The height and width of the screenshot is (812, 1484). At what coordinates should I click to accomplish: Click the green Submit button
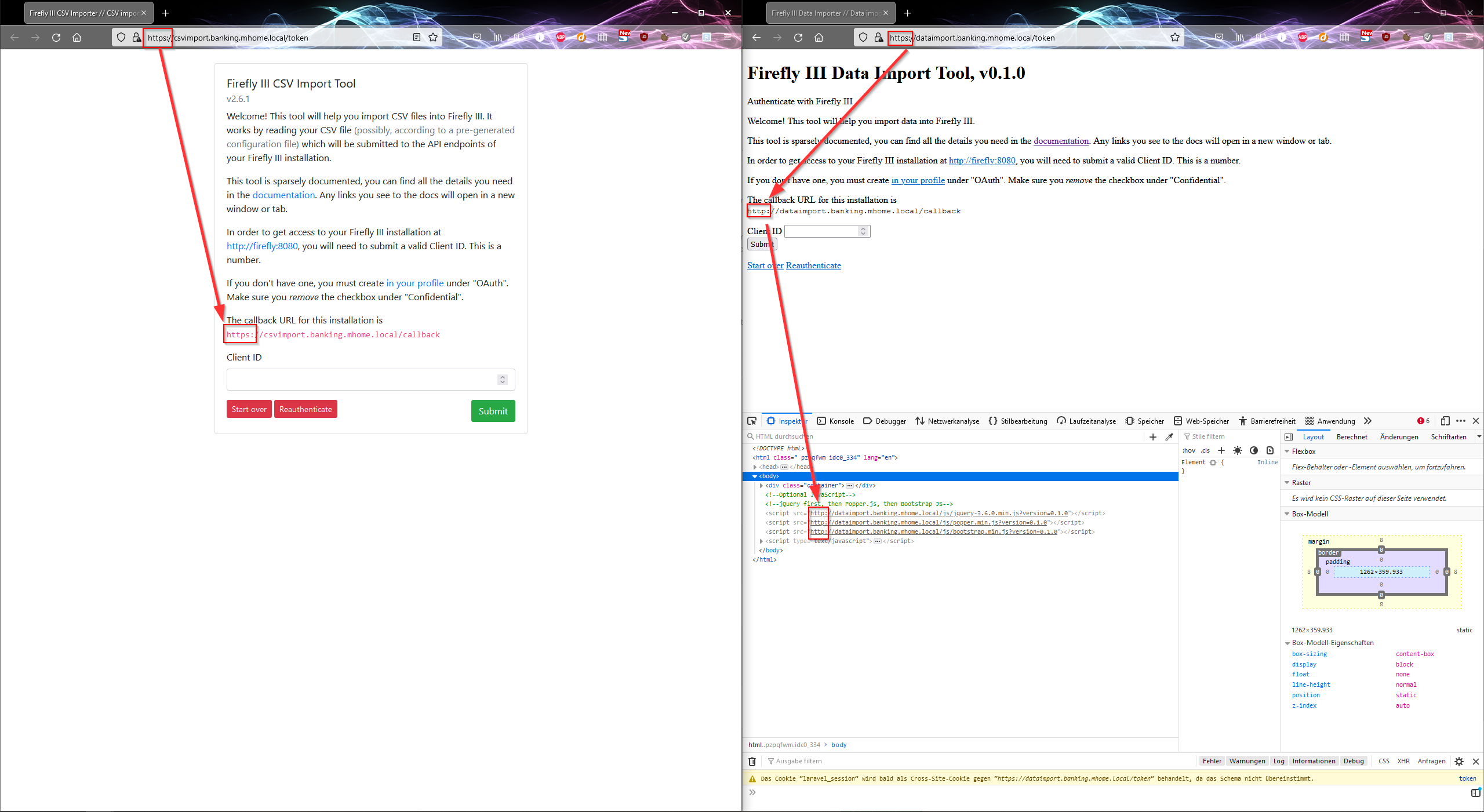tap(493, 411)
